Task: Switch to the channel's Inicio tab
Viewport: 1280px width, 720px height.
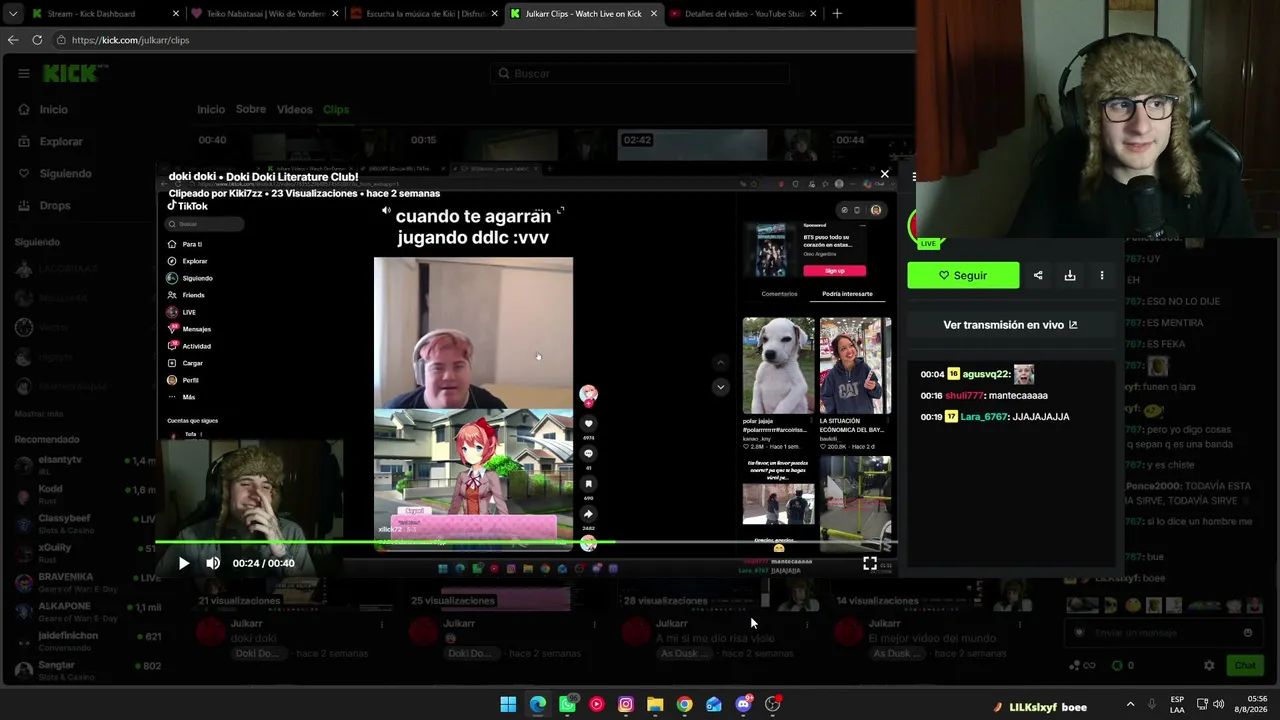Action: pyautogui.click(x=211, y=109)
